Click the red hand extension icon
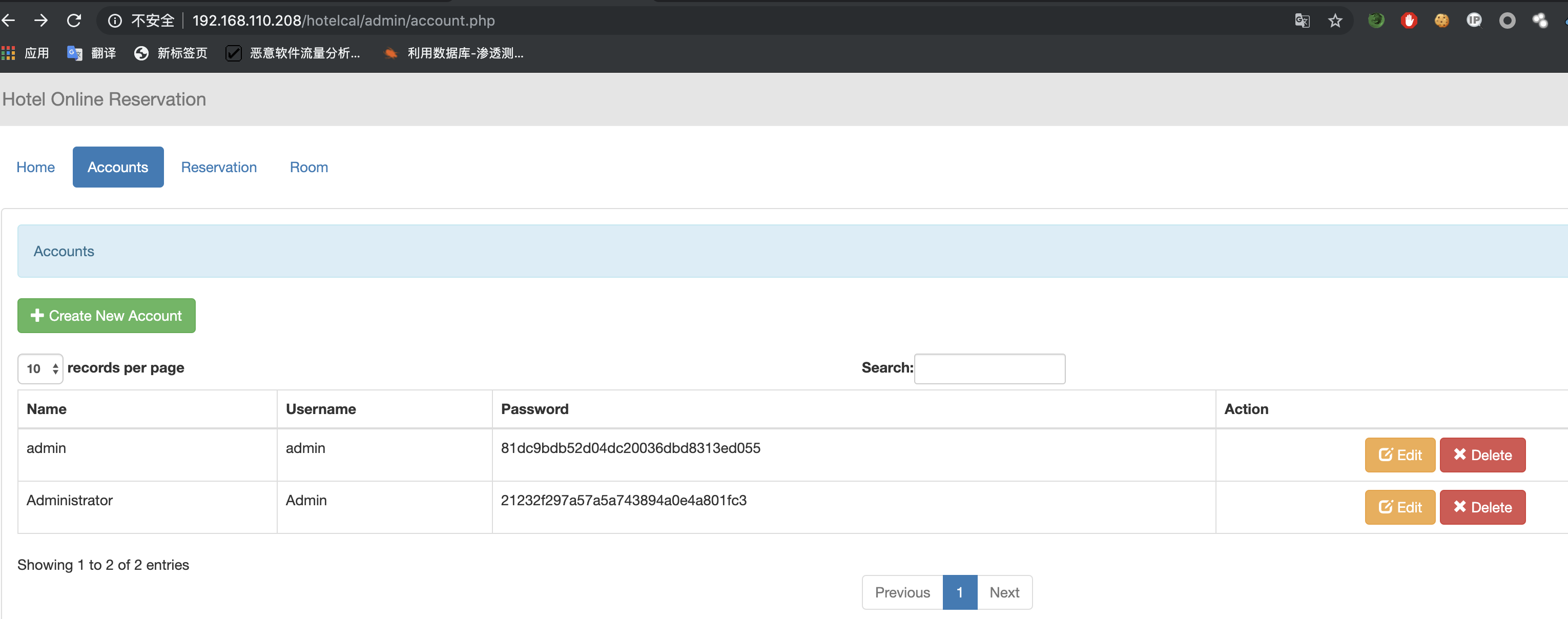The height and width of the screenshot is (619, 1568). point(1409,20)
